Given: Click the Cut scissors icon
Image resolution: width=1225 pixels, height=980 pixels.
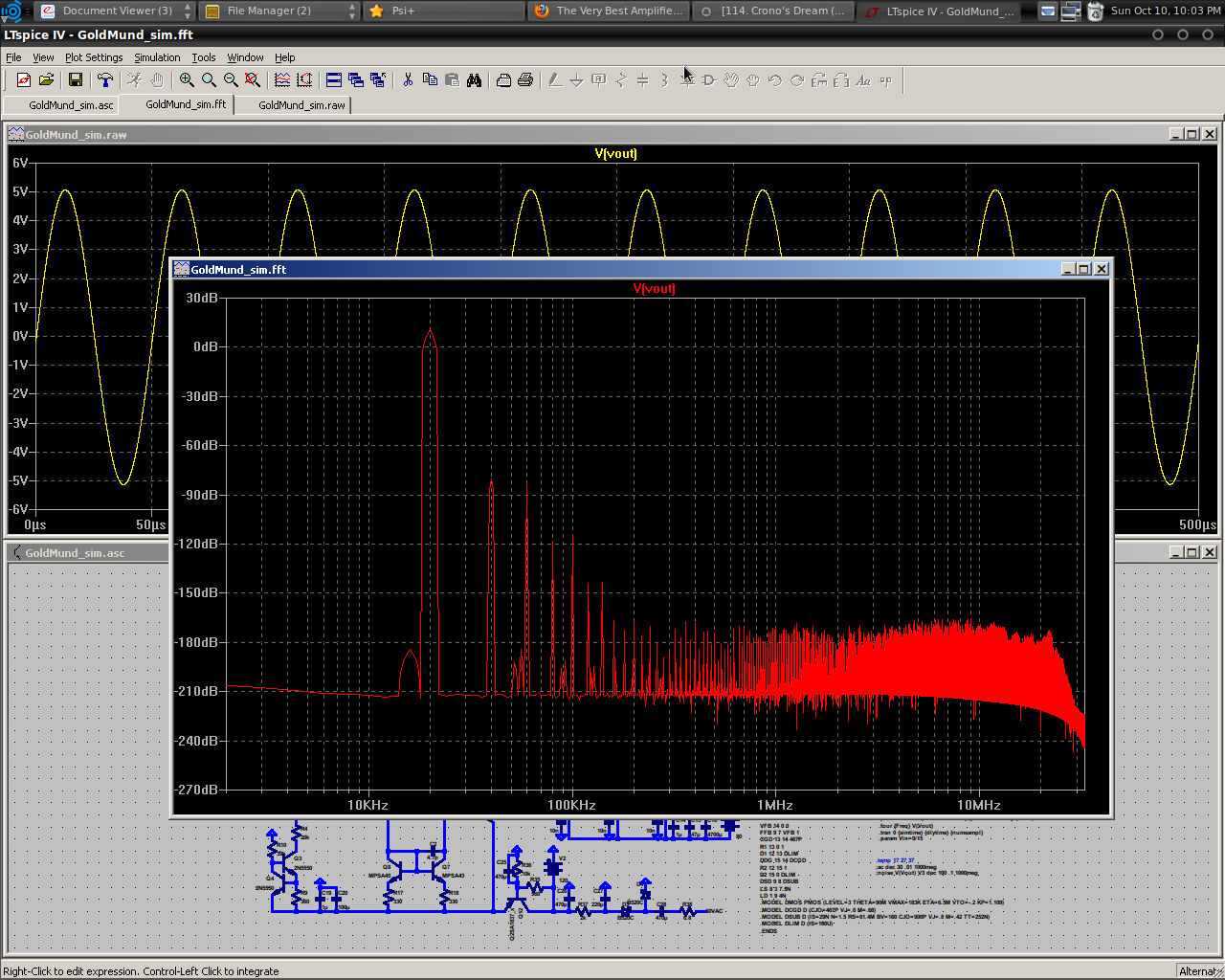Looking at the screenshot, I should point(408,80).
